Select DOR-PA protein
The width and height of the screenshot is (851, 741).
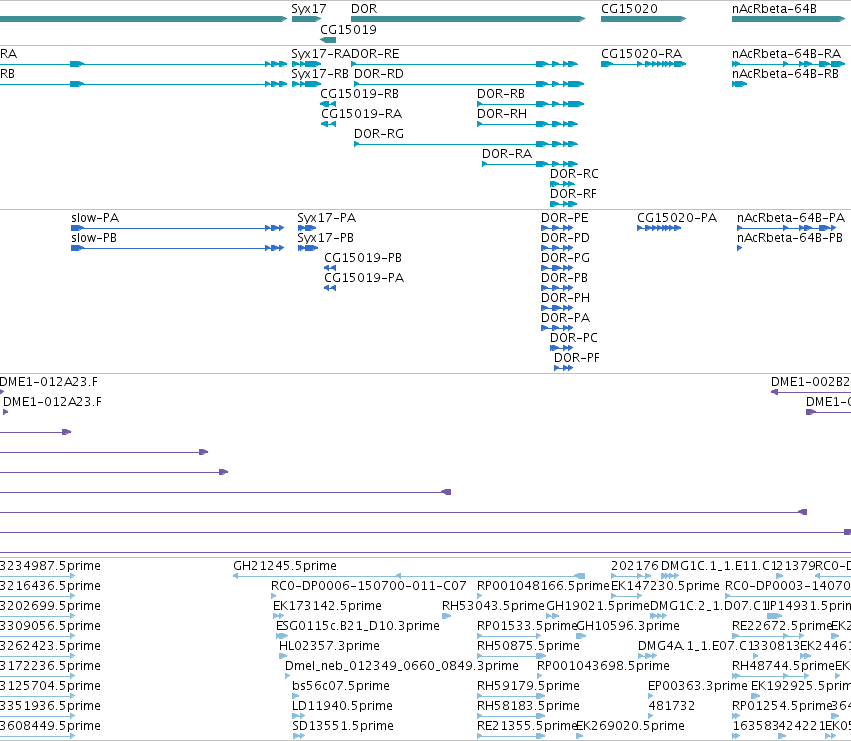[x=566, y=319]
